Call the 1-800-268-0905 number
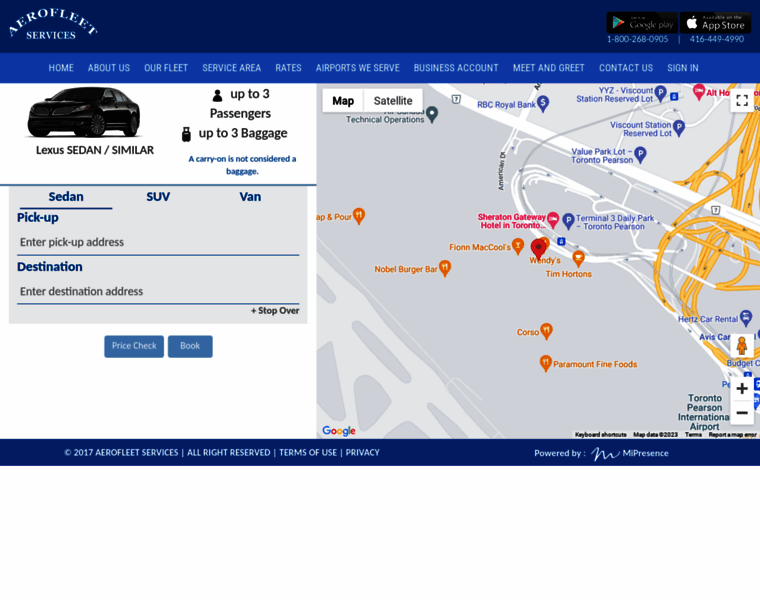The width and height of the screenshot is (760, 600). [637, 39]
